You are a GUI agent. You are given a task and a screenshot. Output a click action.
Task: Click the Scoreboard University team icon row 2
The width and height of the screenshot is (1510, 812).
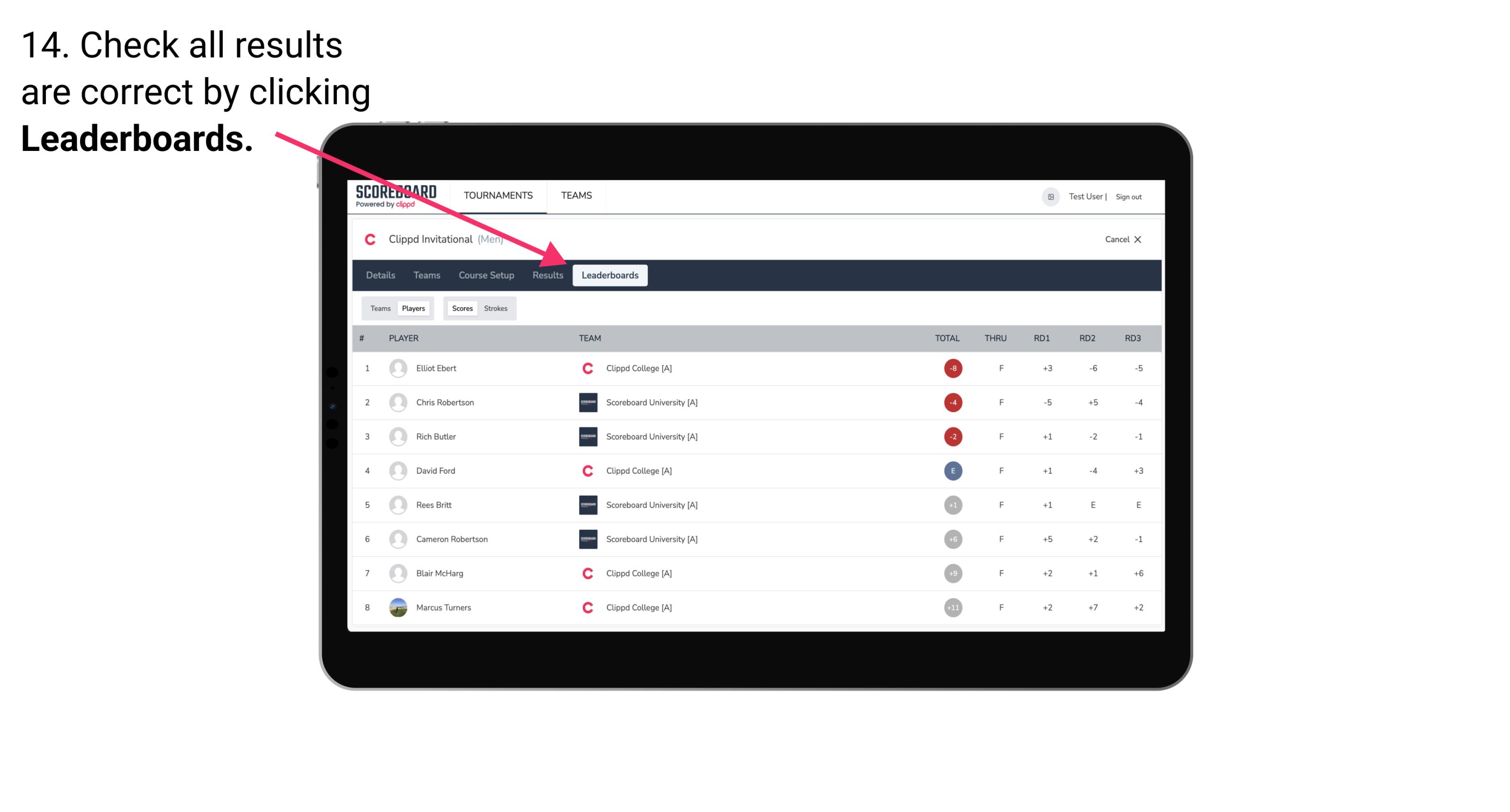click(585, 402)
